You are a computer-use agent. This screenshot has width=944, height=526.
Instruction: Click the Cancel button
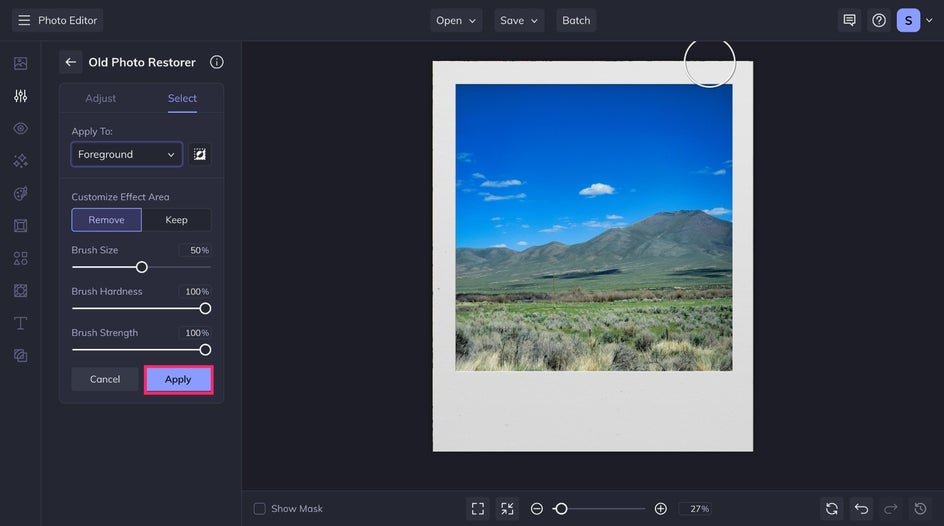pyautogui.click(x=105, y=380)
